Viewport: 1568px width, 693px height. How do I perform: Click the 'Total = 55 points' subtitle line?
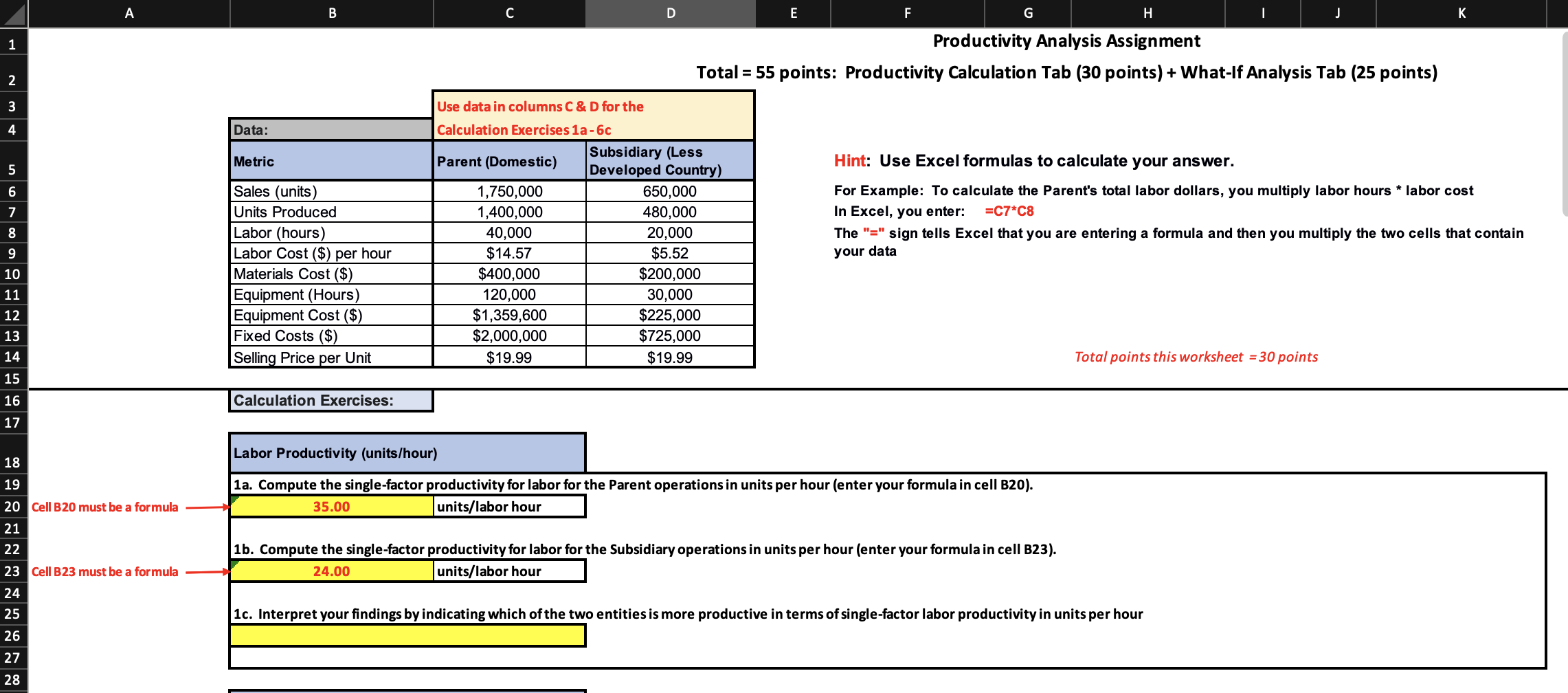(1066, 73)
